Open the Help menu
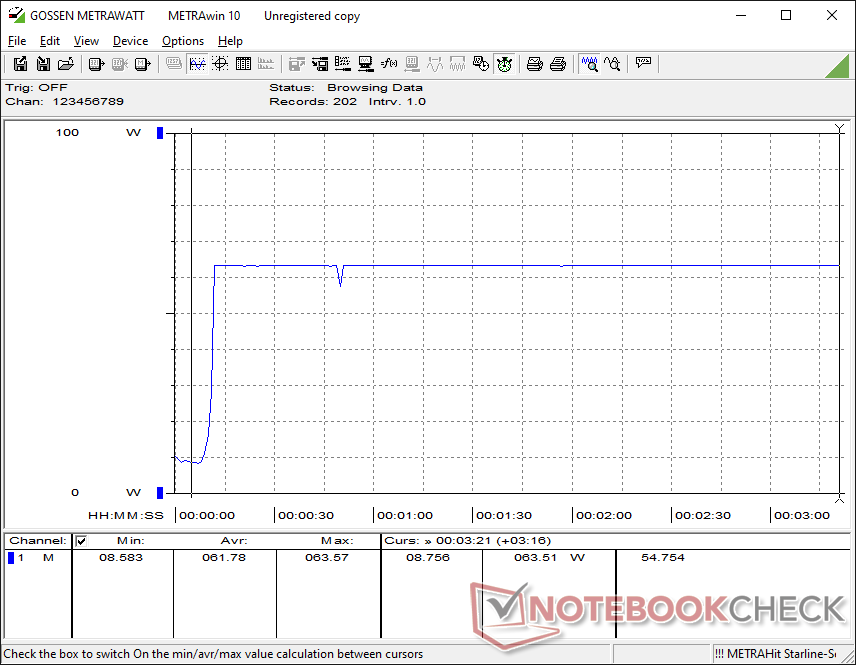Image resolution: width=856 pixels, height=665 pixels. click(x=230, y=41)
